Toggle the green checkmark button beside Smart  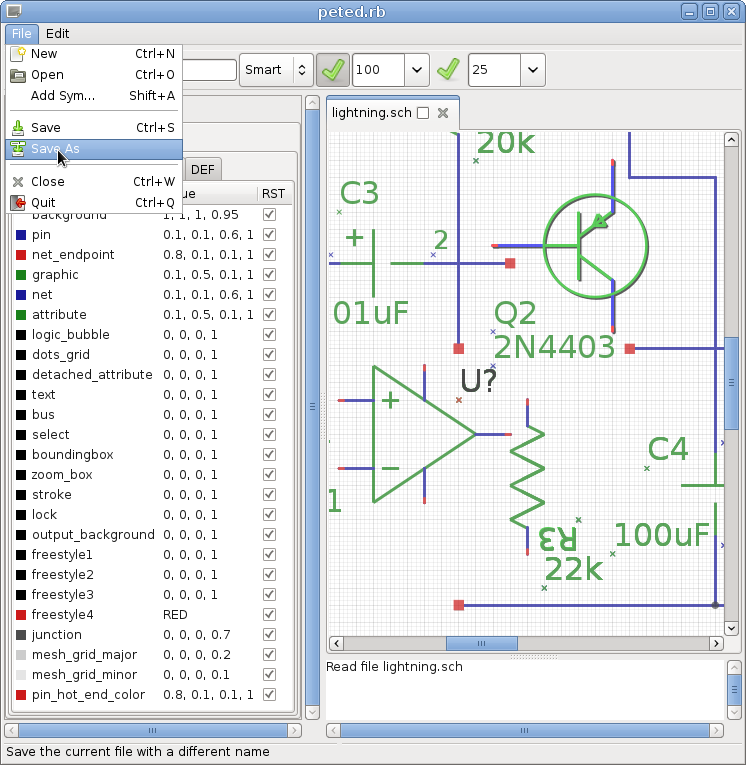point(332,70)
